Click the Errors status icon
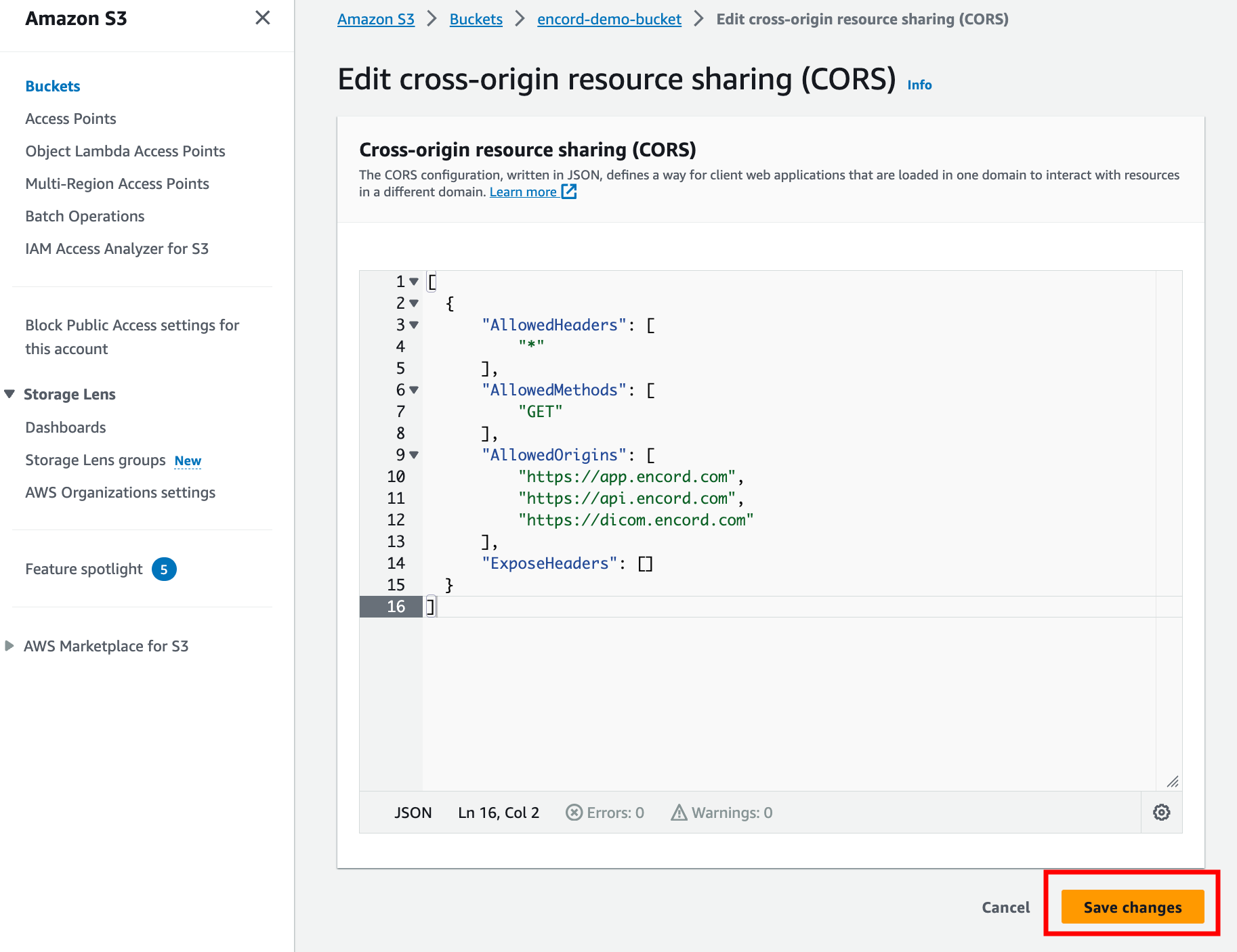Screen dimensions: 1237x952 click(574, 812)
